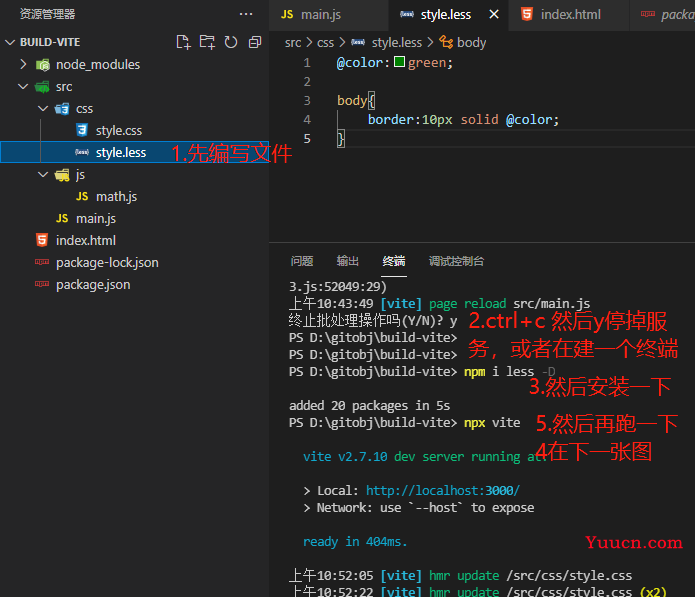Click the green src folder icon
695x597 pixels.
pyautogui.click(x=43, y=87)
